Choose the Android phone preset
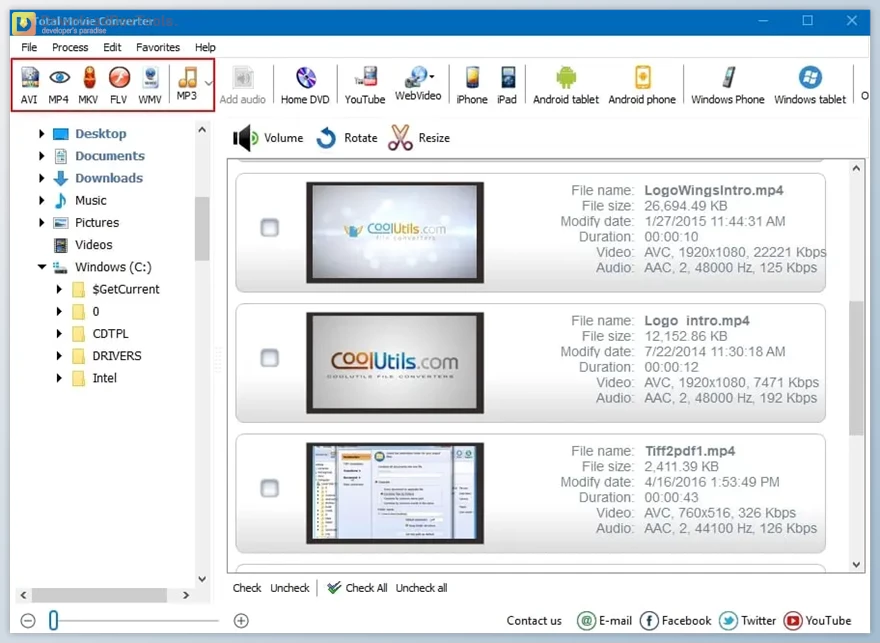 click(x=642, y=85)
